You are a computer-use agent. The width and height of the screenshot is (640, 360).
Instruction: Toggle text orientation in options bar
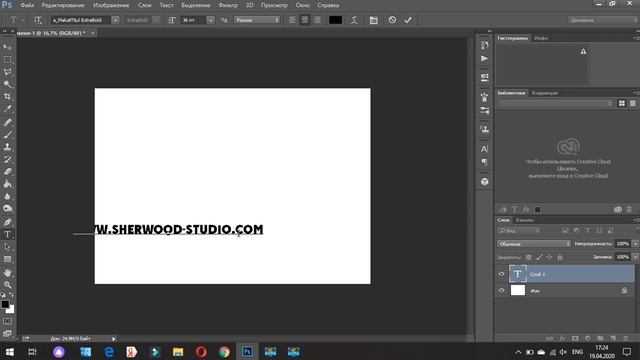click(38, 20)
